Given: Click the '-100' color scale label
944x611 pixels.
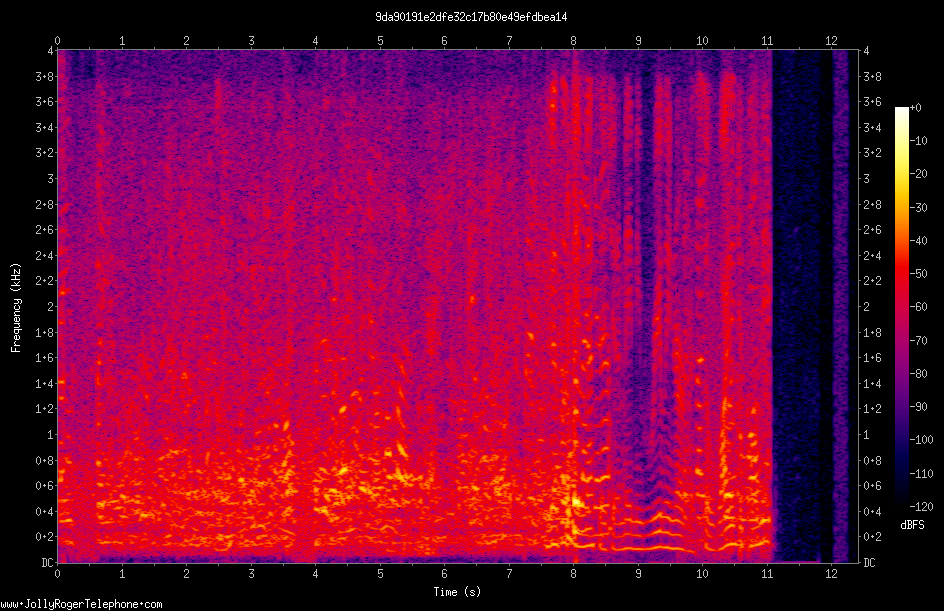Looking at the screenshot, I should tap(921, 440).
